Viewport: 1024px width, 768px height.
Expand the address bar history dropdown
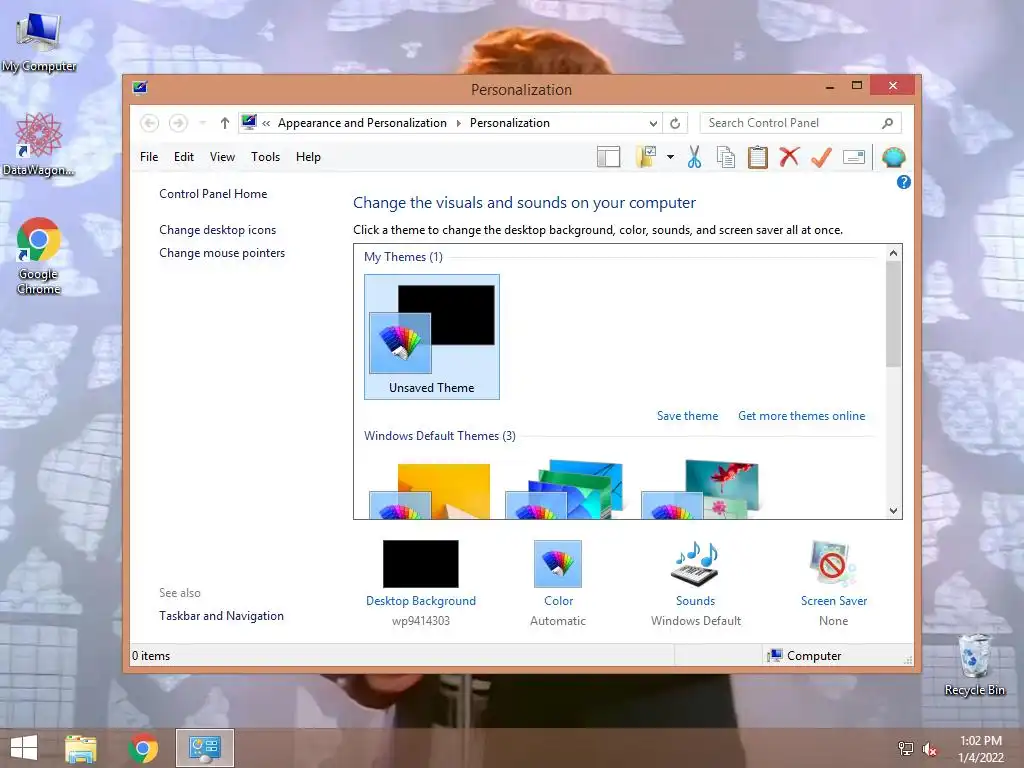click(x=653, y=123)
